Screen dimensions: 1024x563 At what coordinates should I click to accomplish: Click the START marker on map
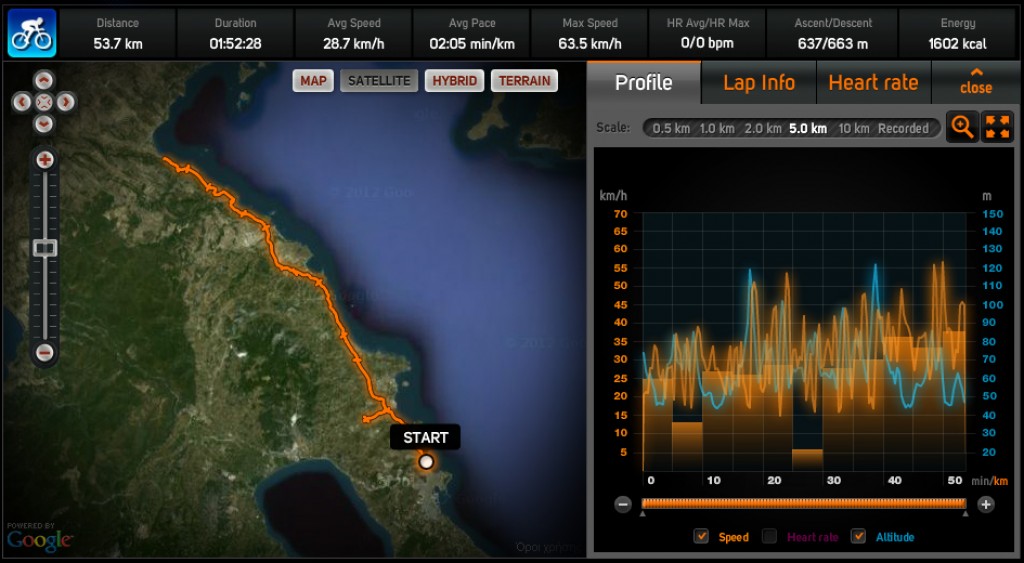[x=425, y=438]
